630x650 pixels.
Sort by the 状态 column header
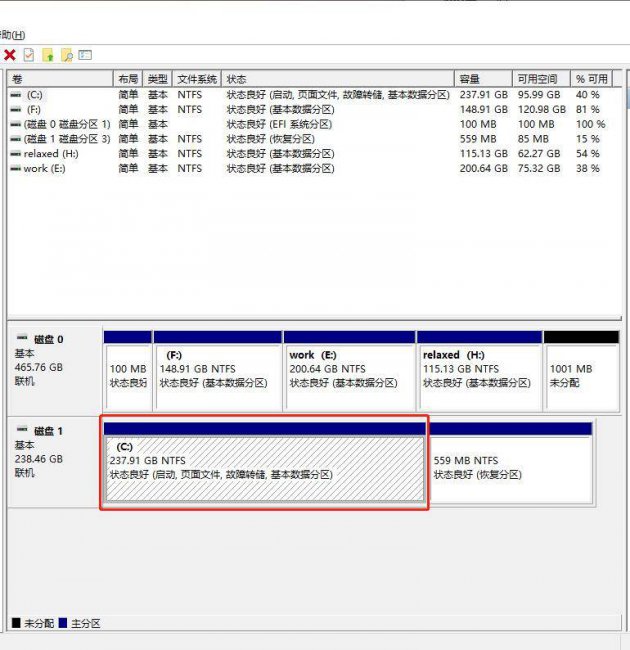338,79
